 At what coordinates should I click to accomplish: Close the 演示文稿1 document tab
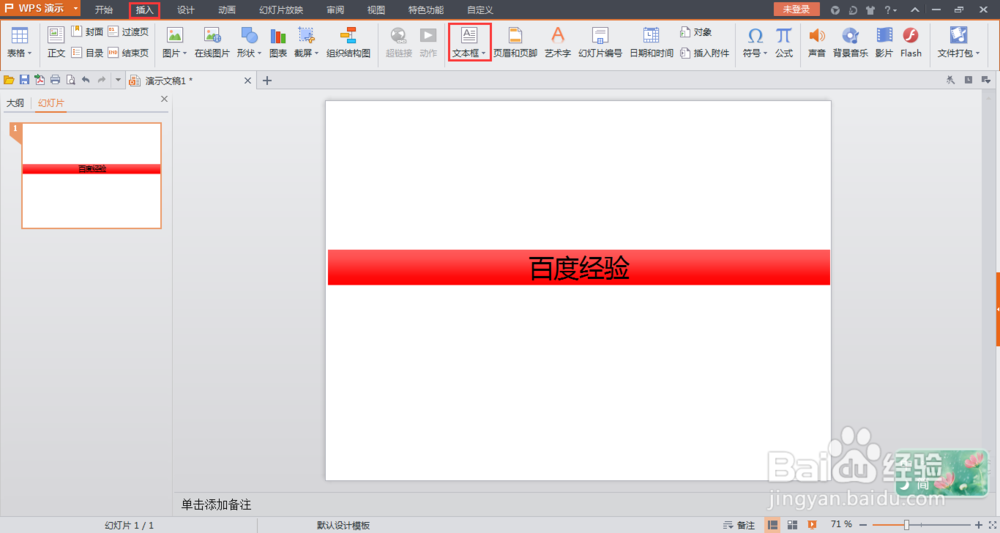coord(247,80)
